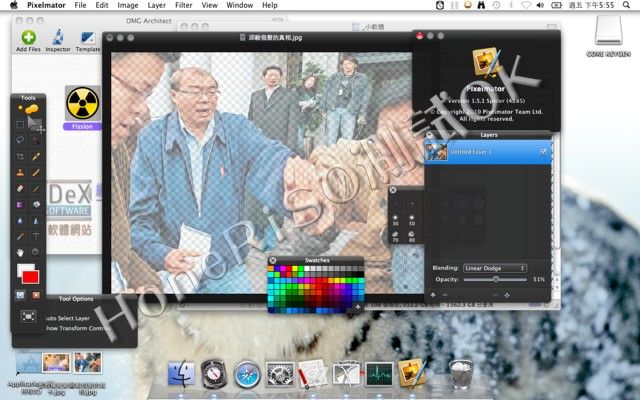Open Inspector in DMG Architect toolbar
Screen dimensions: 640x400
pyautogui.click(x=57, y=41)
